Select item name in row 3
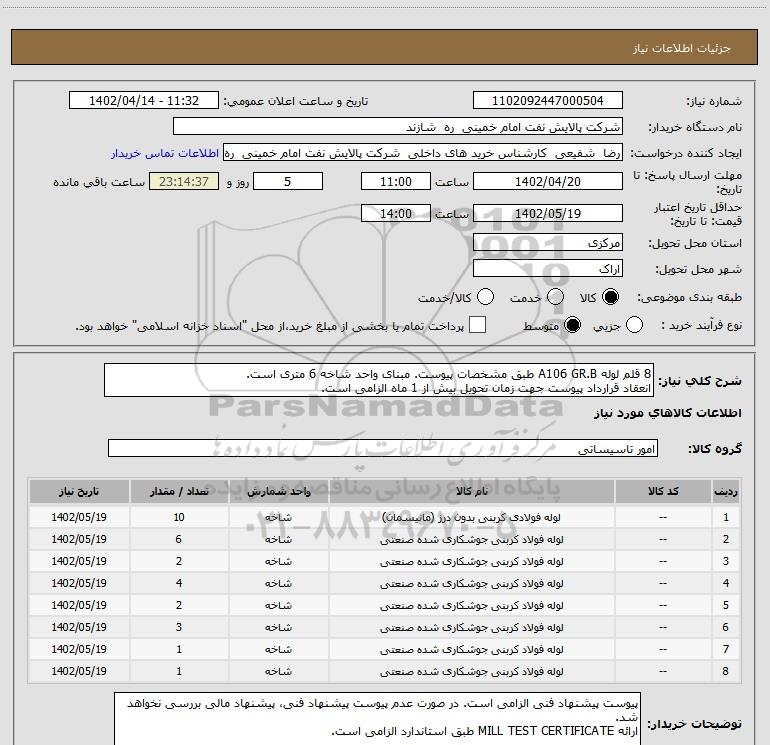This screenshot has height=745, width=770. [x=471, y=561]
